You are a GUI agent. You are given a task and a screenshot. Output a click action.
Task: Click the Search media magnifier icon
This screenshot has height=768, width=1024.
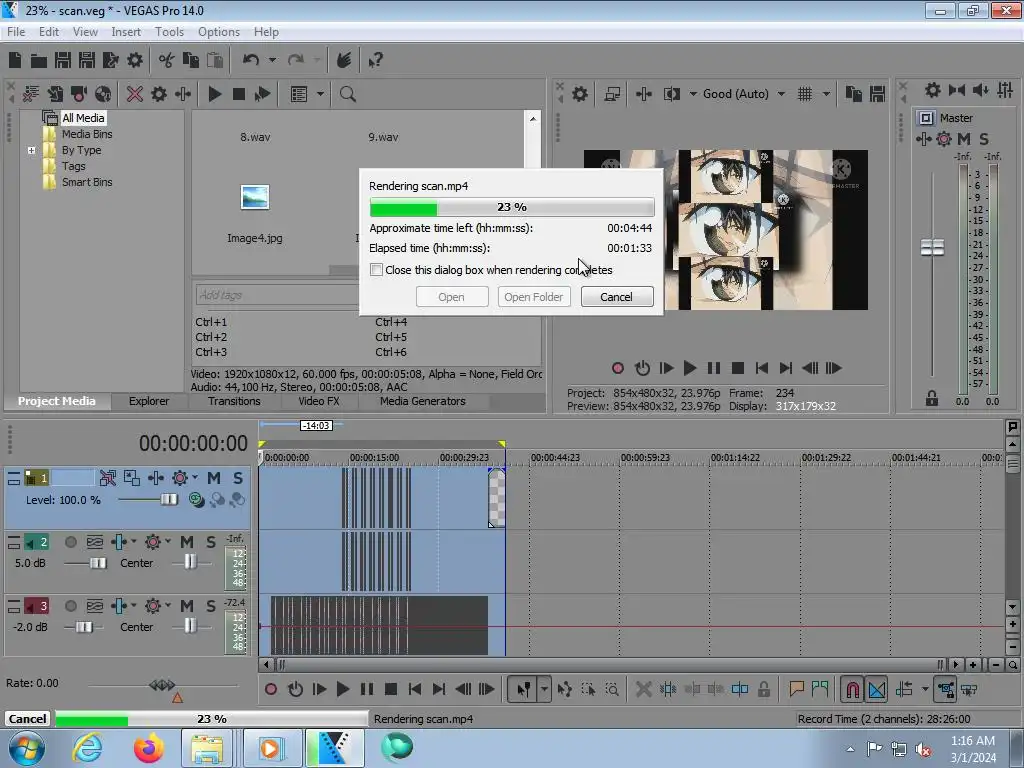click(347, 94)
